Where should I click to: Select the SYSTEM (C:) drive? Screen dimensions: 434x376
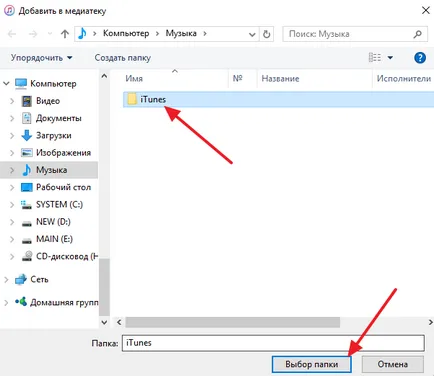[59, 204]
